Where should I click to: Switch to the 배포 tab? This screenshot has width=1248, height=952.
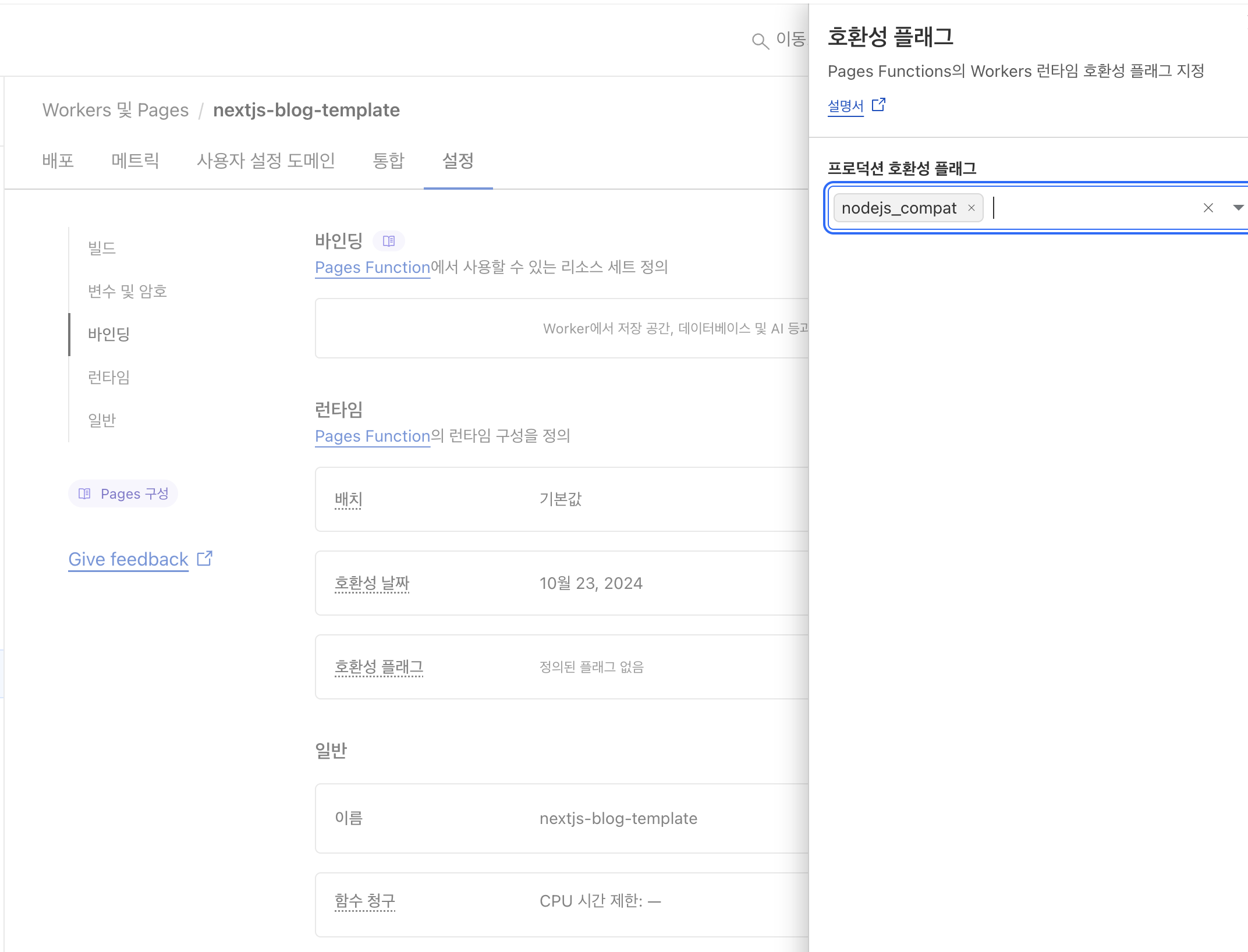tap(58, 161)
